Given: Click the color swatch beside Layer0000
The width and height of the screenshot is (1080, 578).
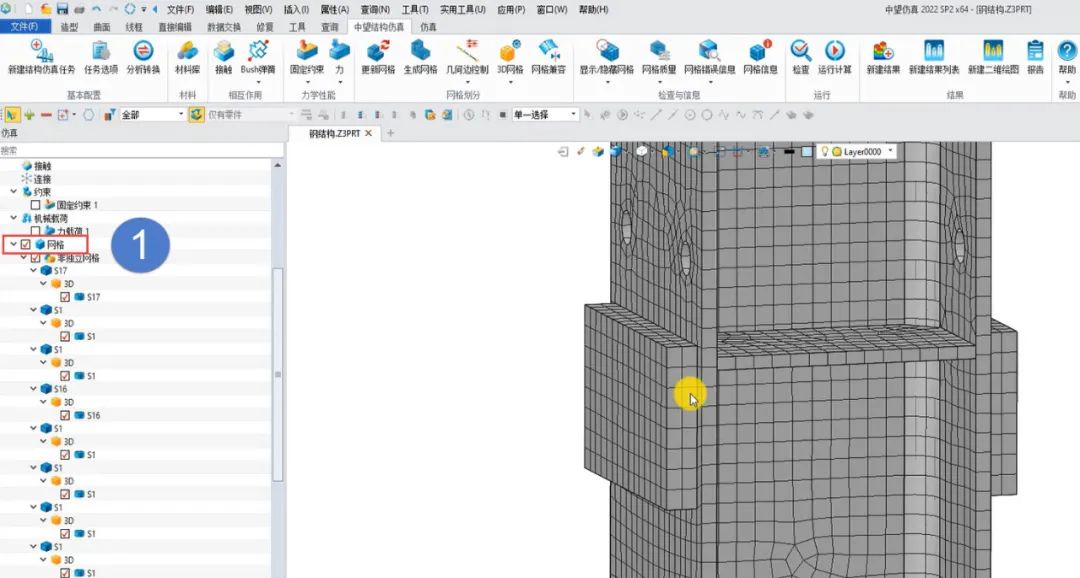Looking at the screenshot, I should [x=806, y=152].
